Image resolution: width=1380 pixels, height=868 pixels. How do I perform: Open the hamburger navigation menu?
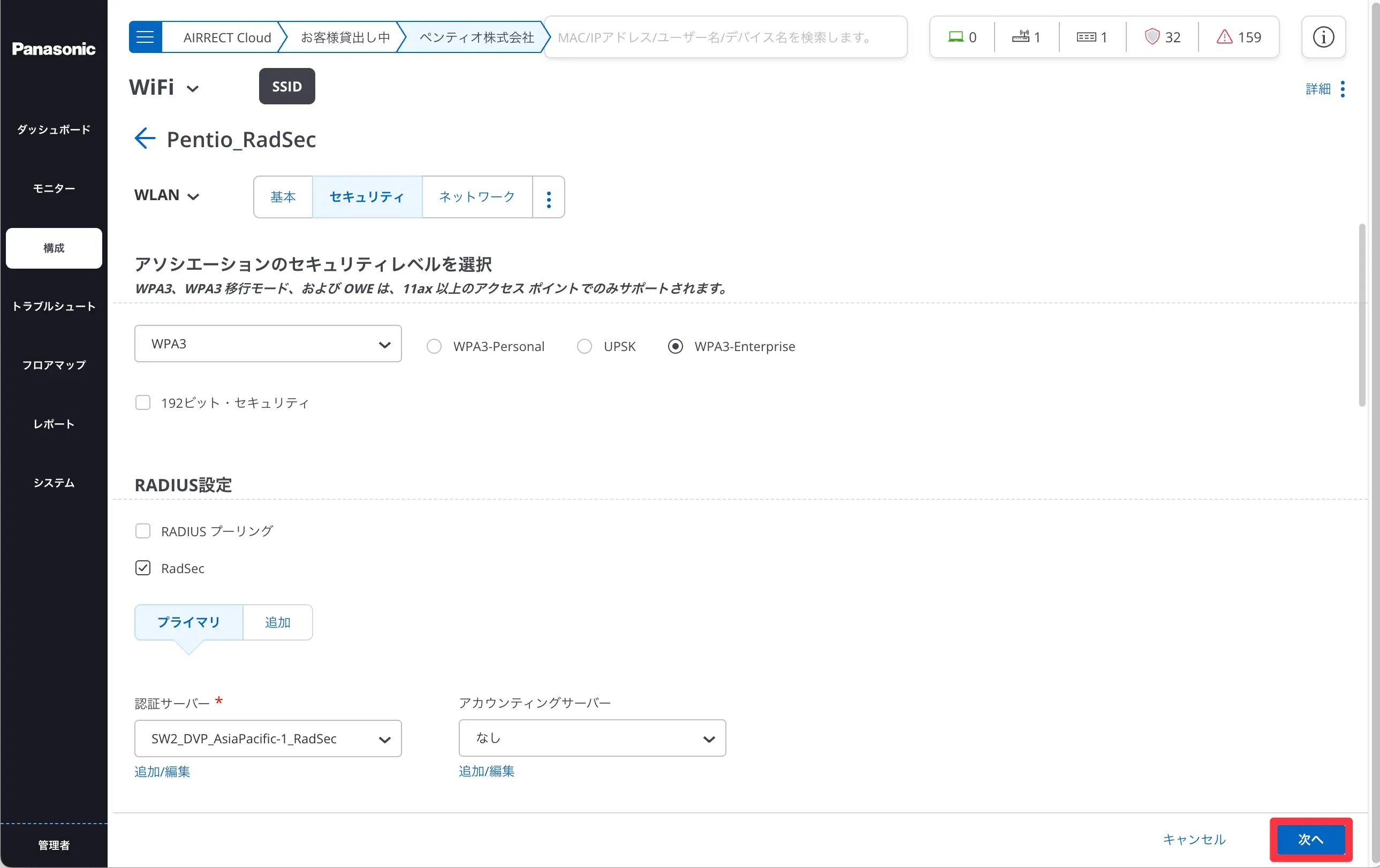pos(145,37)
